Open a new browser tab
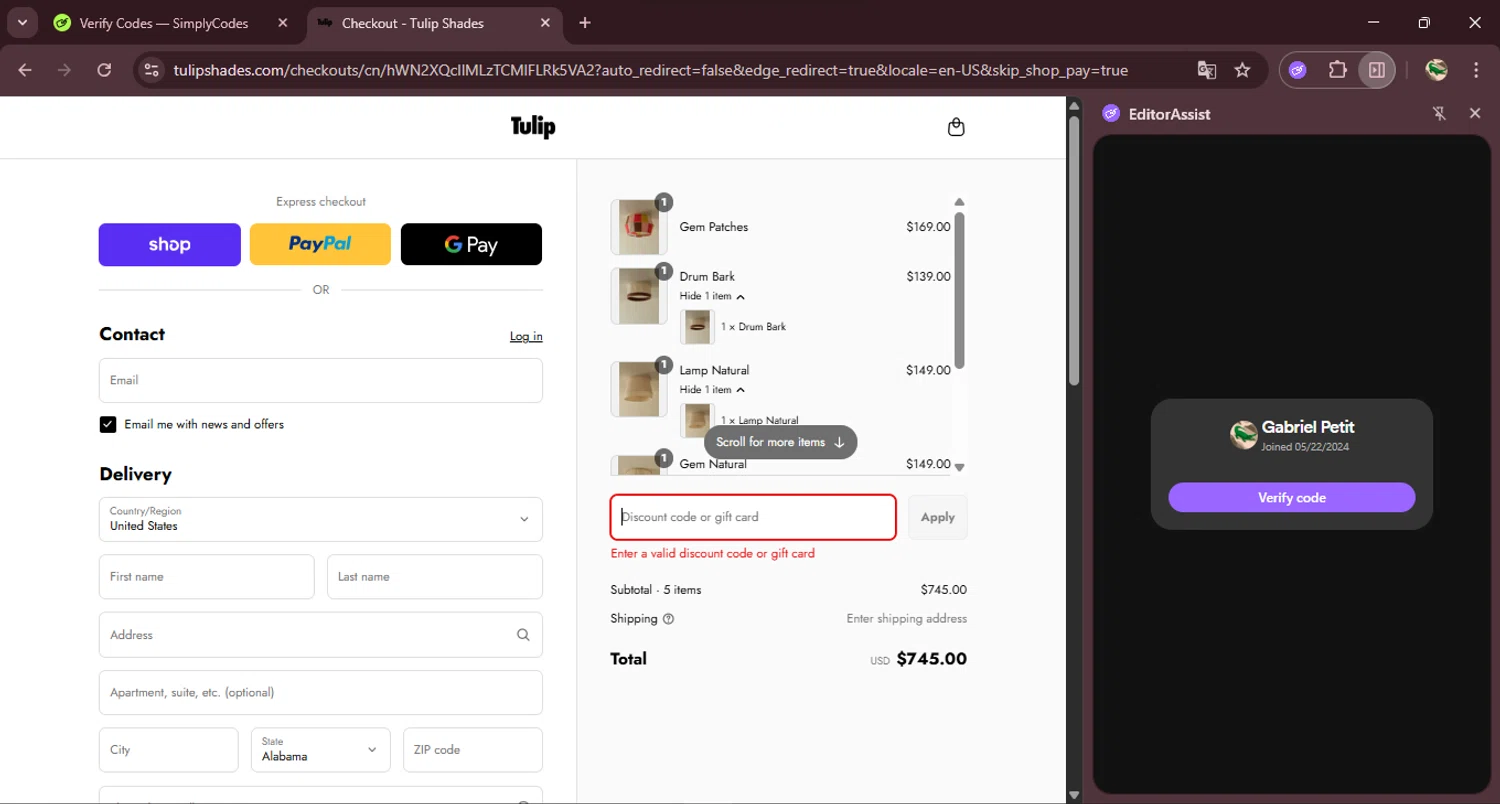1500x804 pixels. [x=585, y=23]
